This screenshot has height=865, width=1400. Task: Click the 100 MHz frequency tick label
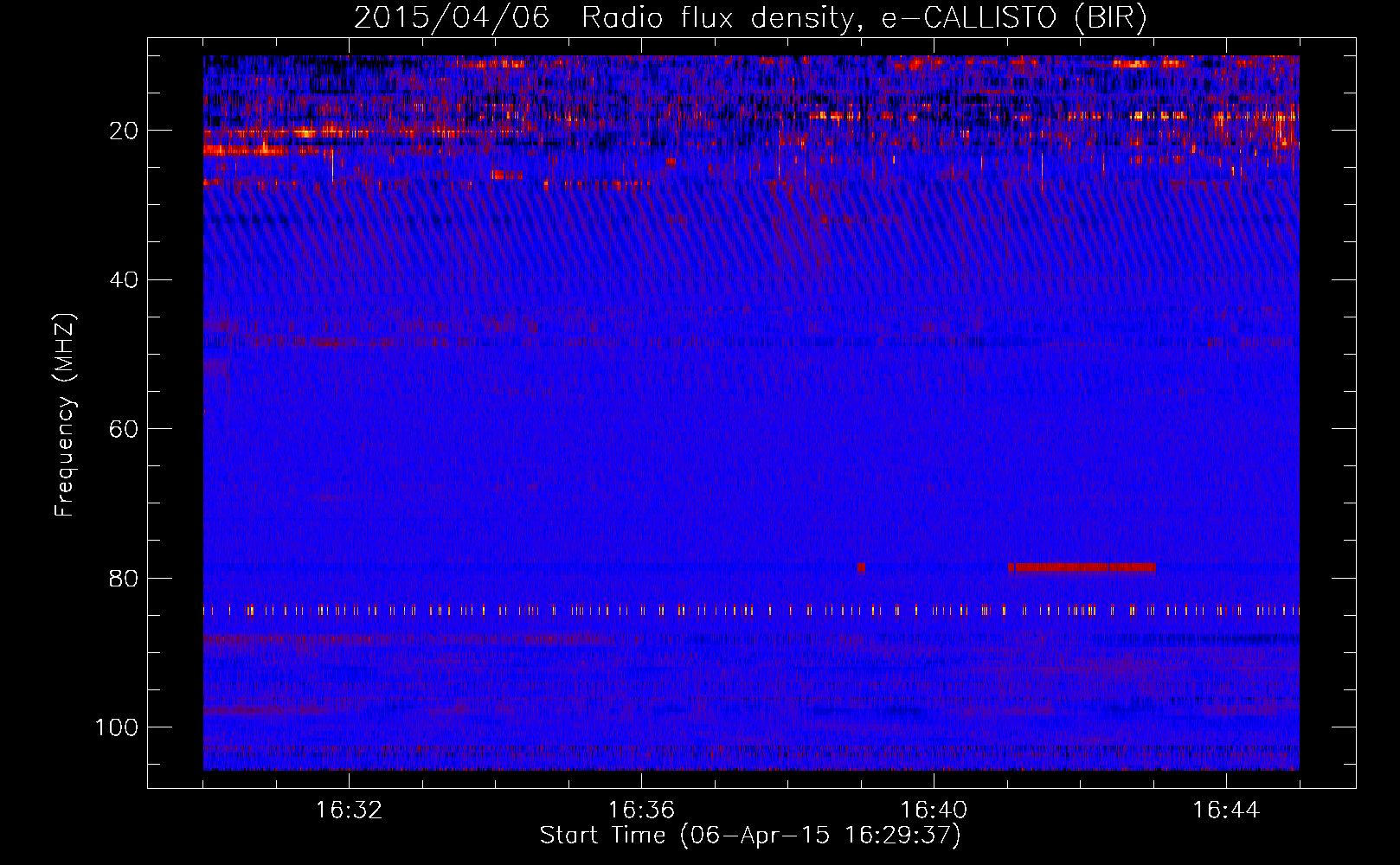(x=116, y=727)
